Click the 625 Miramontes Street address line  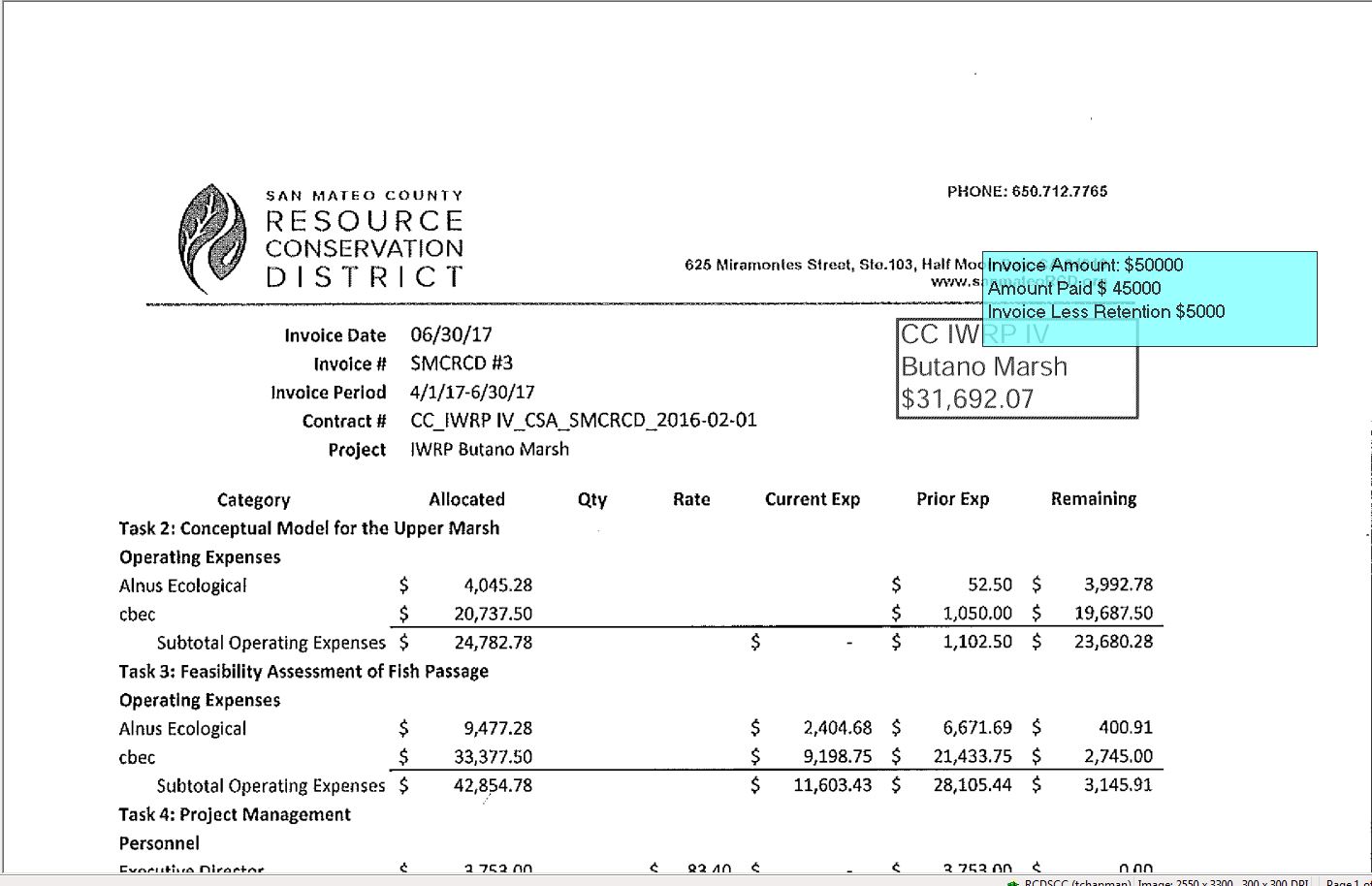tap(833, 264)
